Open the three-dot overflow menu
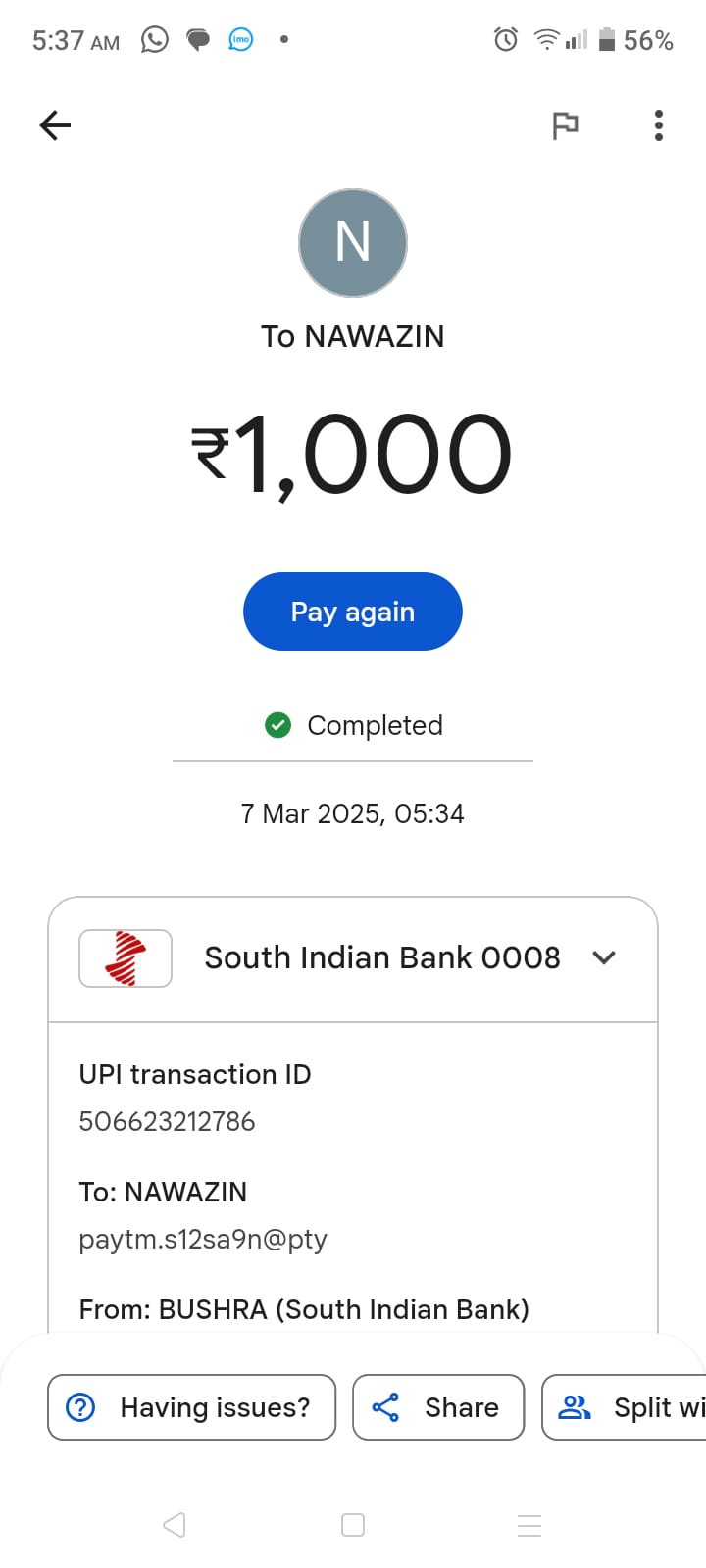706x1568 pixels. click(x=659, y=125)
